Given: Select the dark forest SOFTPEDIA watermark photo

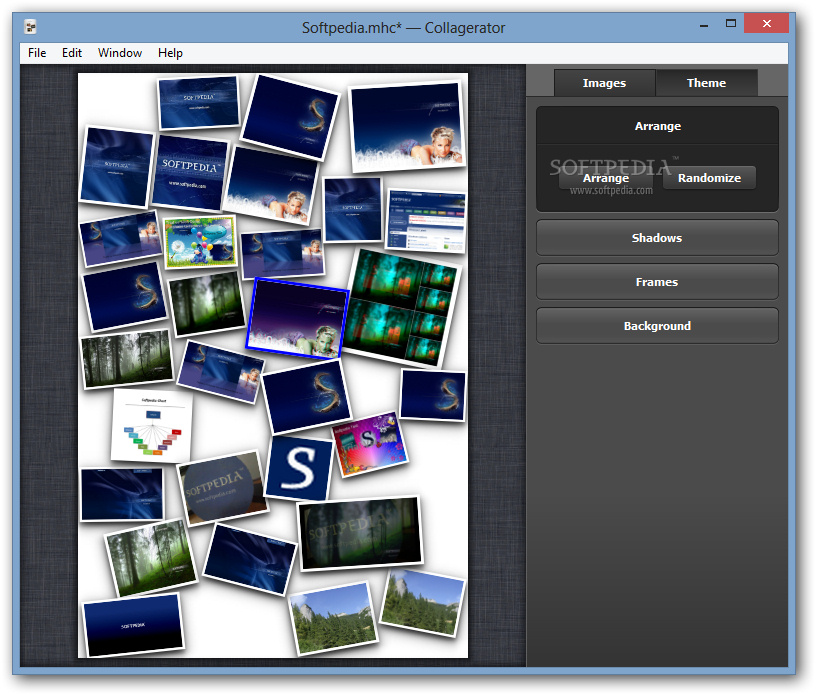Looking at the screenshot, I should (x=361, y=533).
